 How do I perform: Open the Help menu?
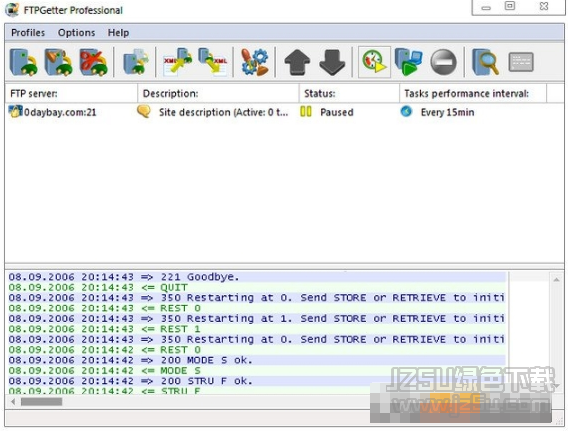[118, 33]
